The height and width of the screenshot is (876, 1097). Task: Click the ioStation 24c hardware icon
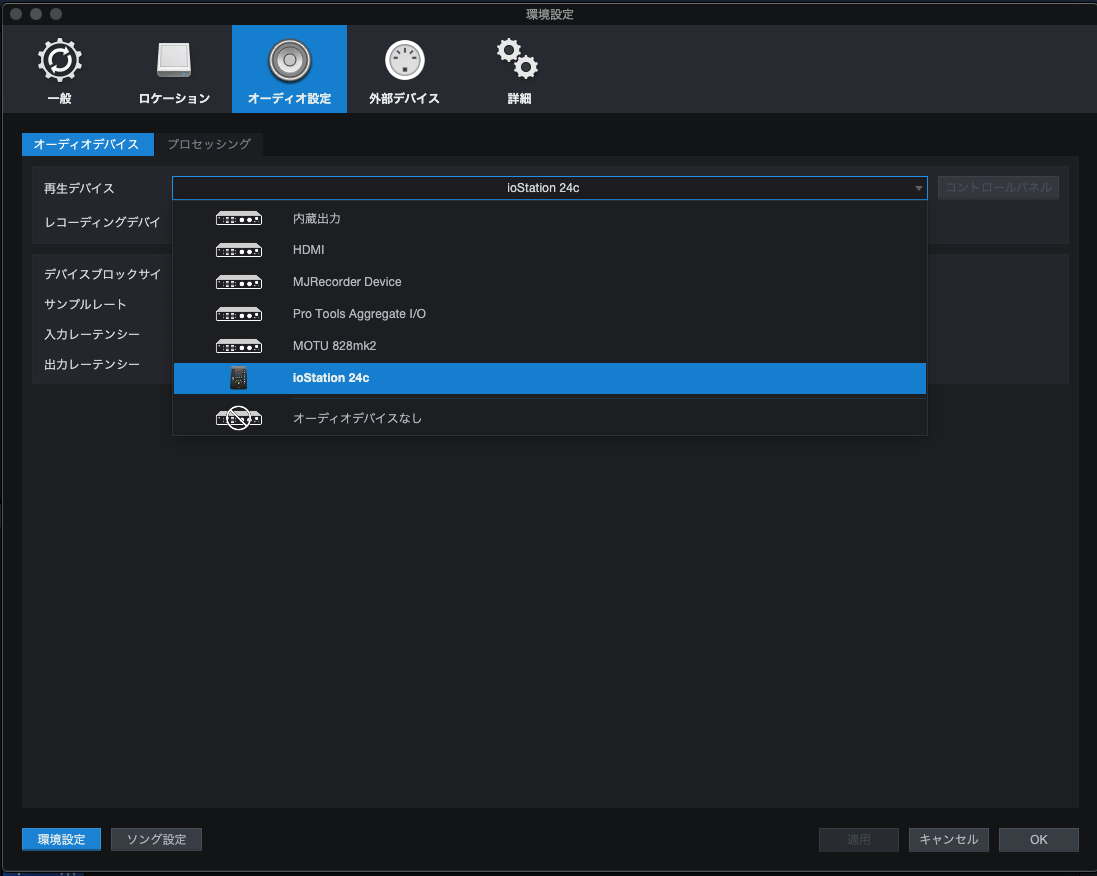(x=239, y=379)
